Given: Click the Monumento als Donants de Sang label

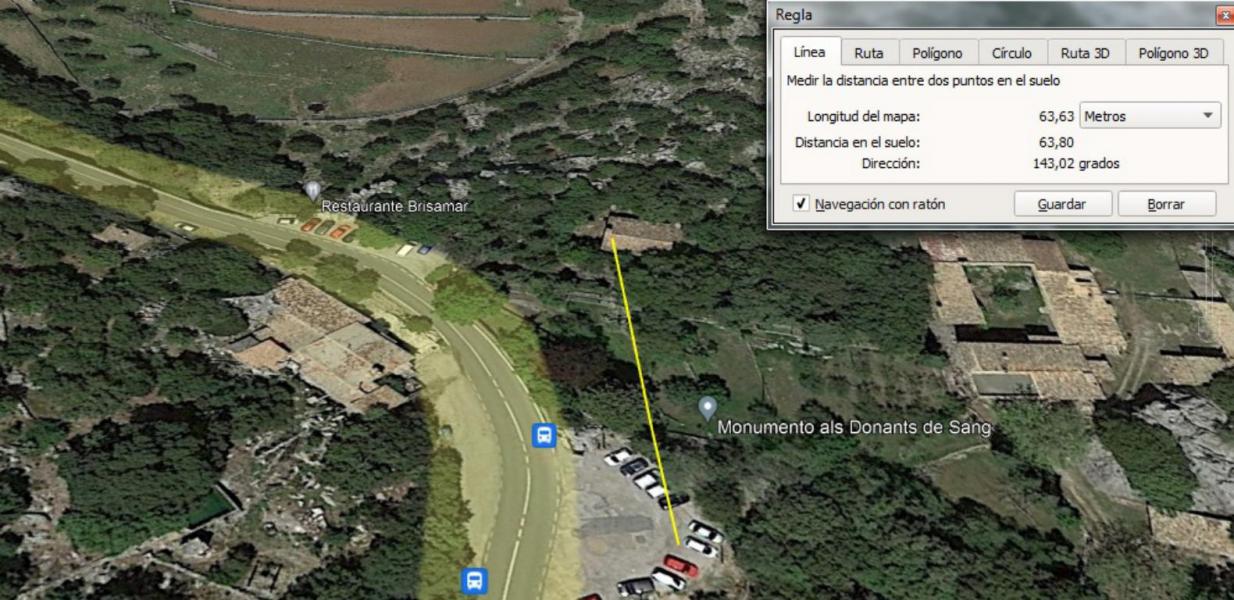Looking at the screenshot, I should pos(855,427).
